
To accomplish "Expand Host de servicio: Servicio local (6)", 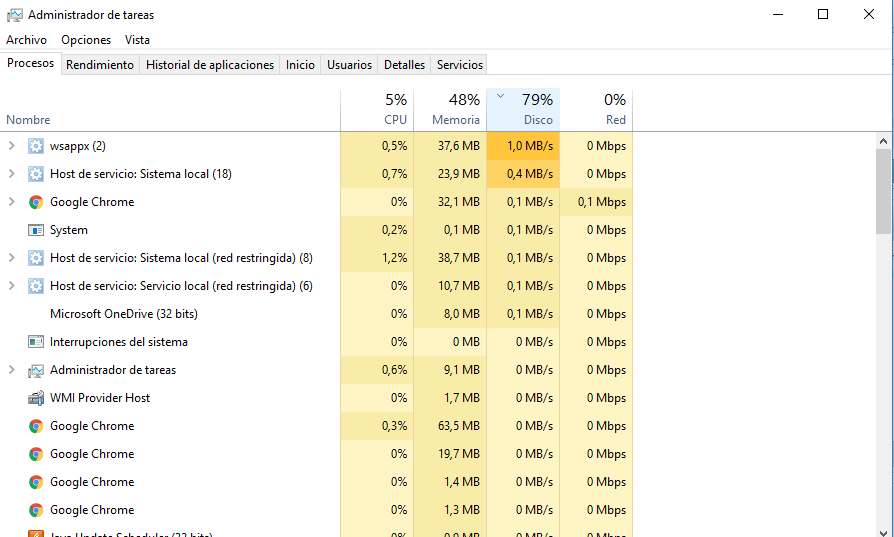I will [11, 286].
